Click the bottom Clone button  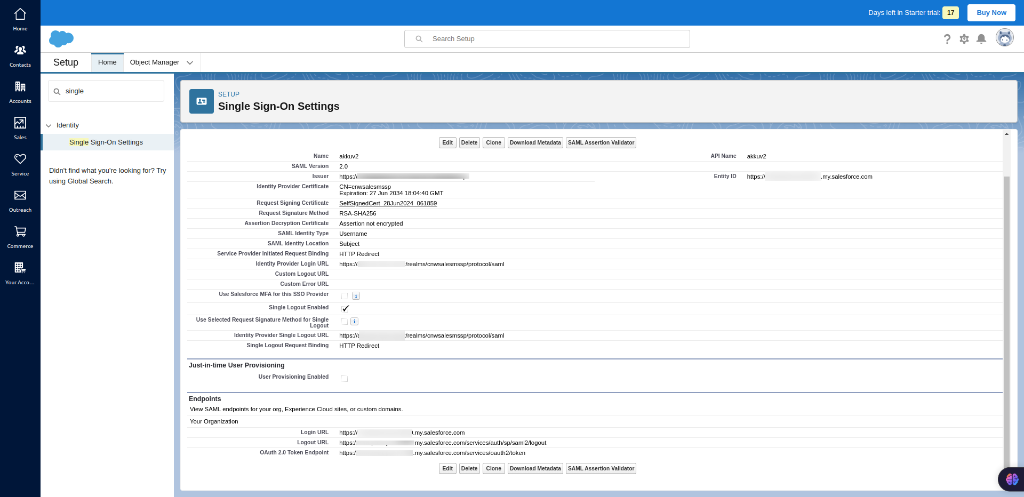pos(493,468)
